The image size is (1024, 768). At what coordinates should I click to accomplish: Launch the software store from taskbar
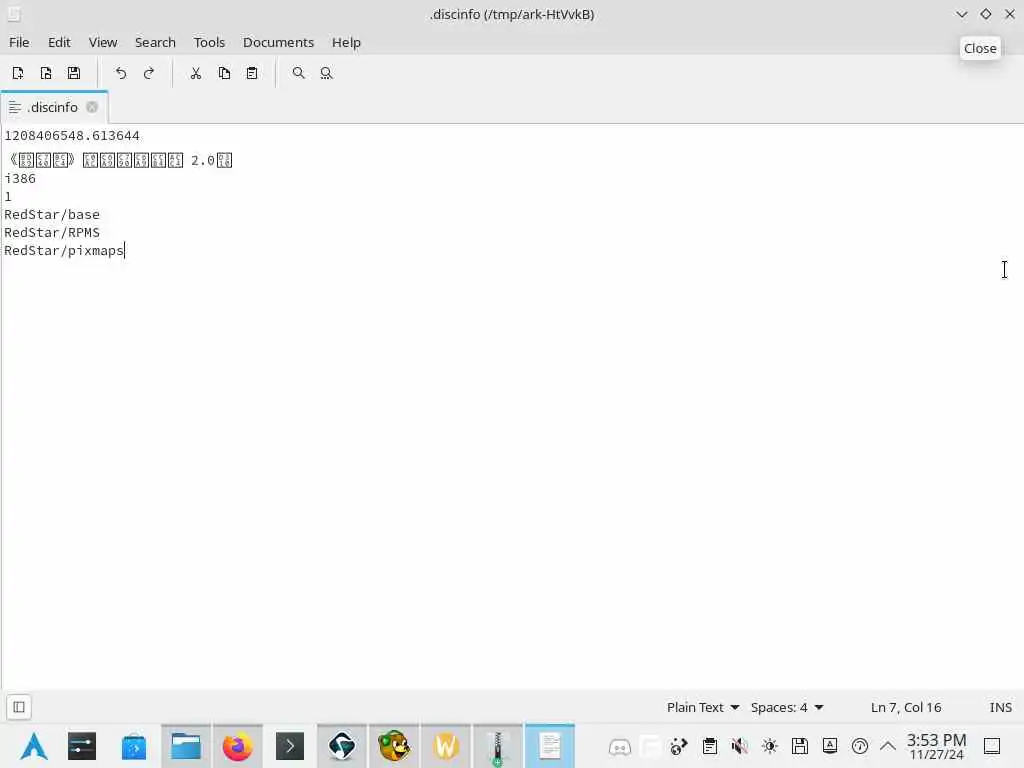coord(134,746)
